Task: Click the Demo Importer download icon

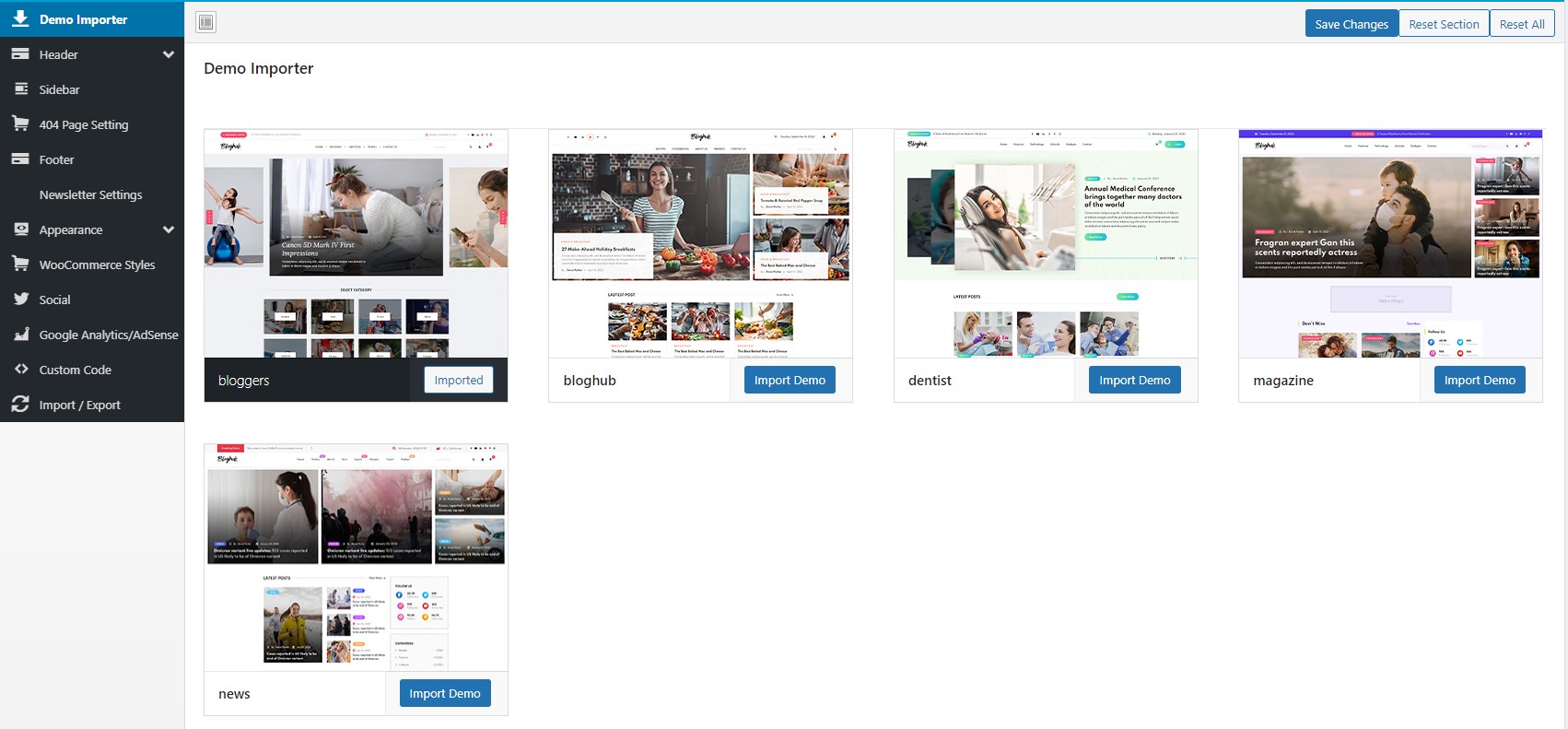Action: click(20, 18)
